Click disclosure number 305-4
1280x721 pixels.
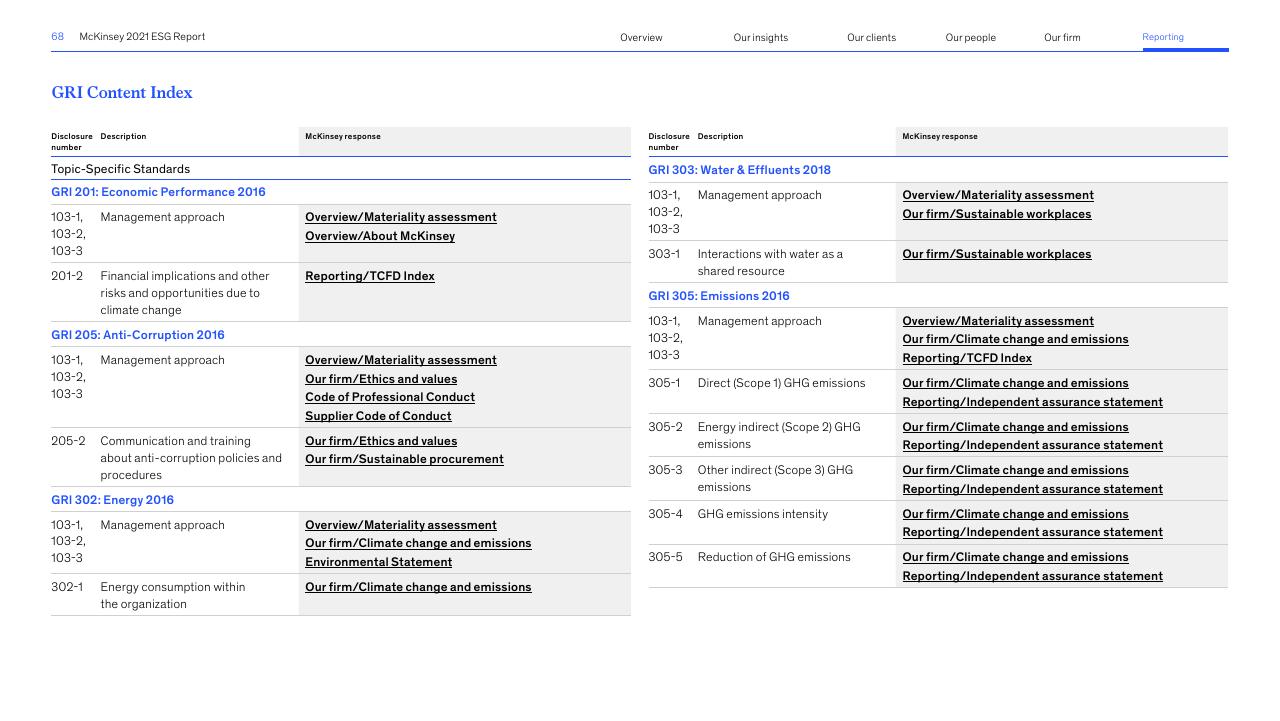click(x=665, y=514)
